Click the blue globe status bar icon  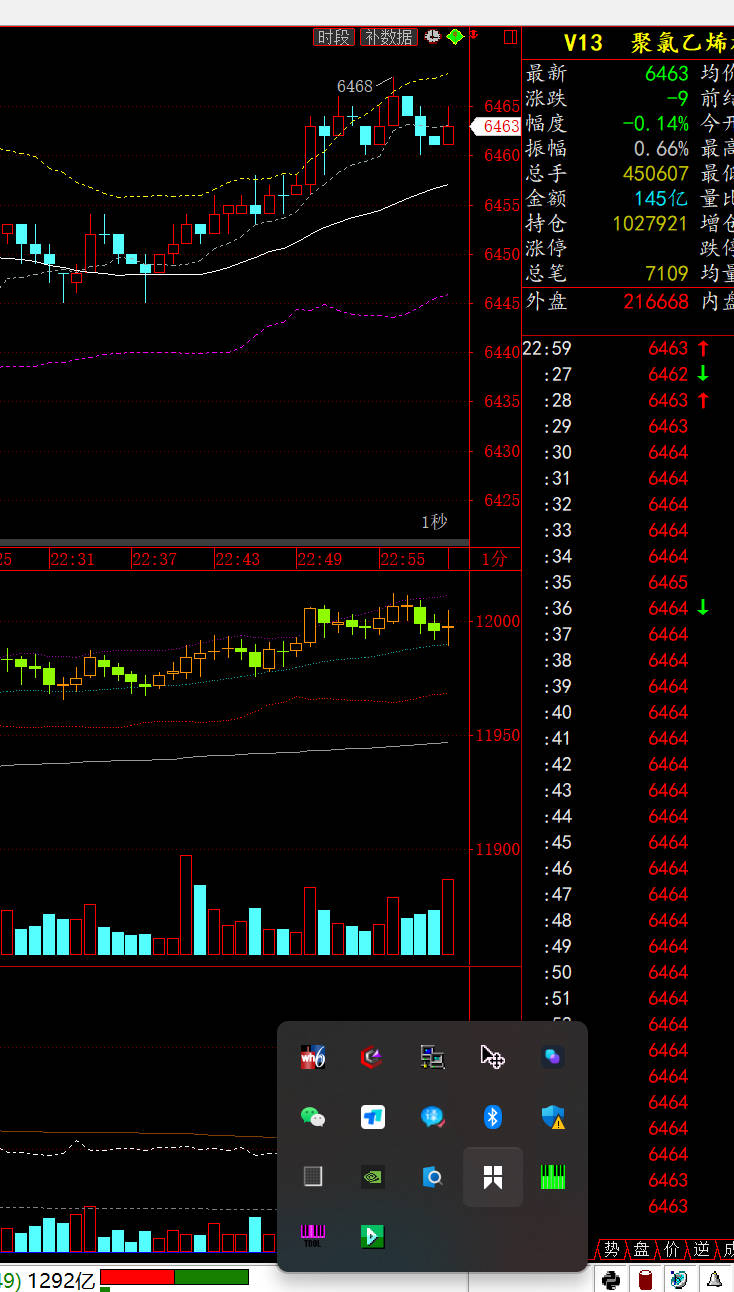(680, 1279)
